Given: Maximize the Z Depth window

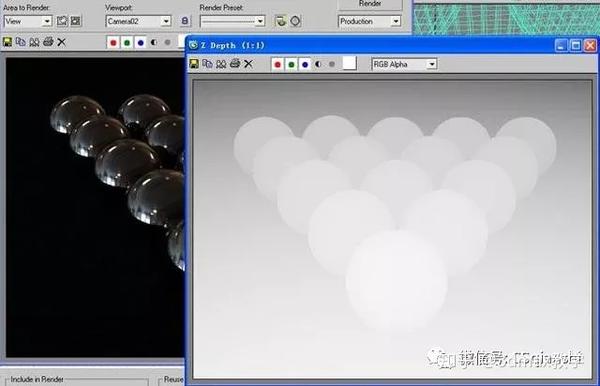Looking at the screenshot, I should click(576, 46).
